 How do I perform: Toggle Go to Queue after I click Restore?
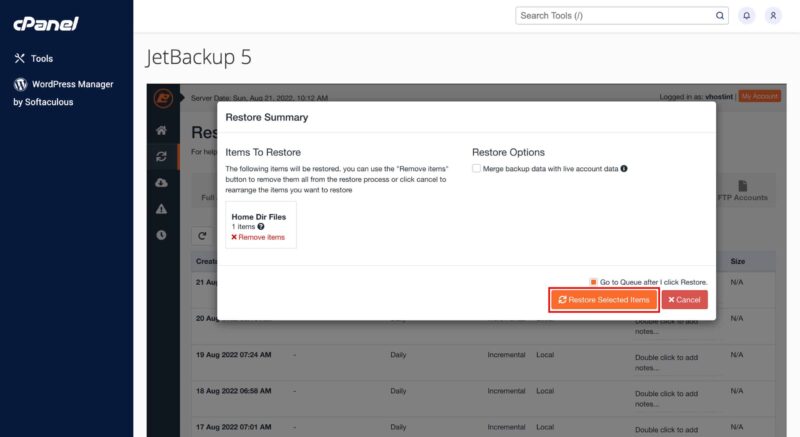pyautogui.click(x=593, y=282)
